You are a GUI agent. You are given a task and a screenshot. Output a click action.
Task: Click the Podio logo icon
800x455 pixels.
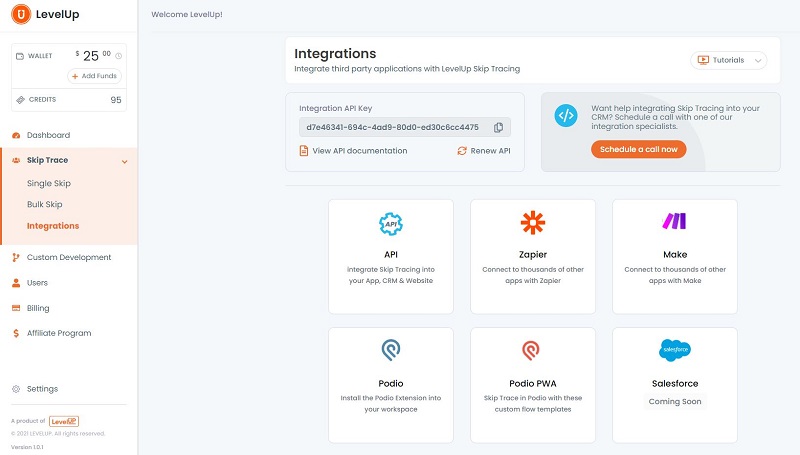pos(391,350)
